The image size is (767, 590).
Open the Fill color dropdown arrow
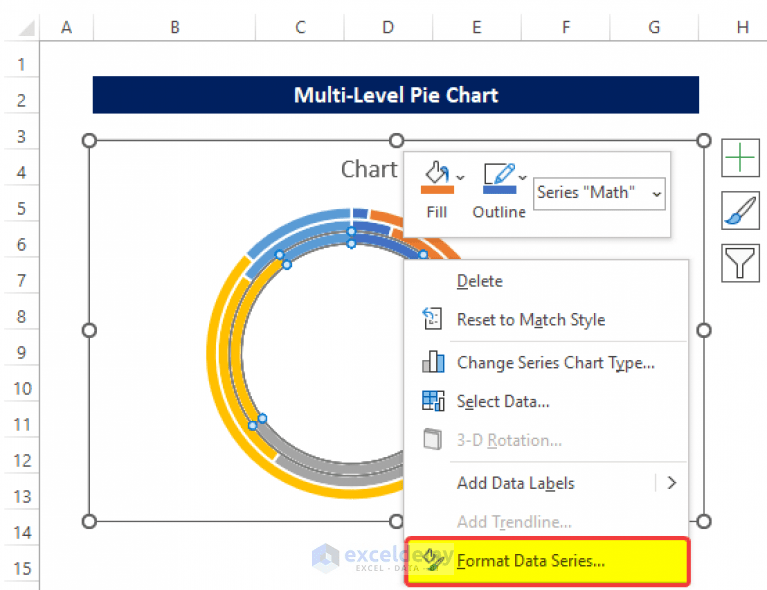[x=460, y=178]
